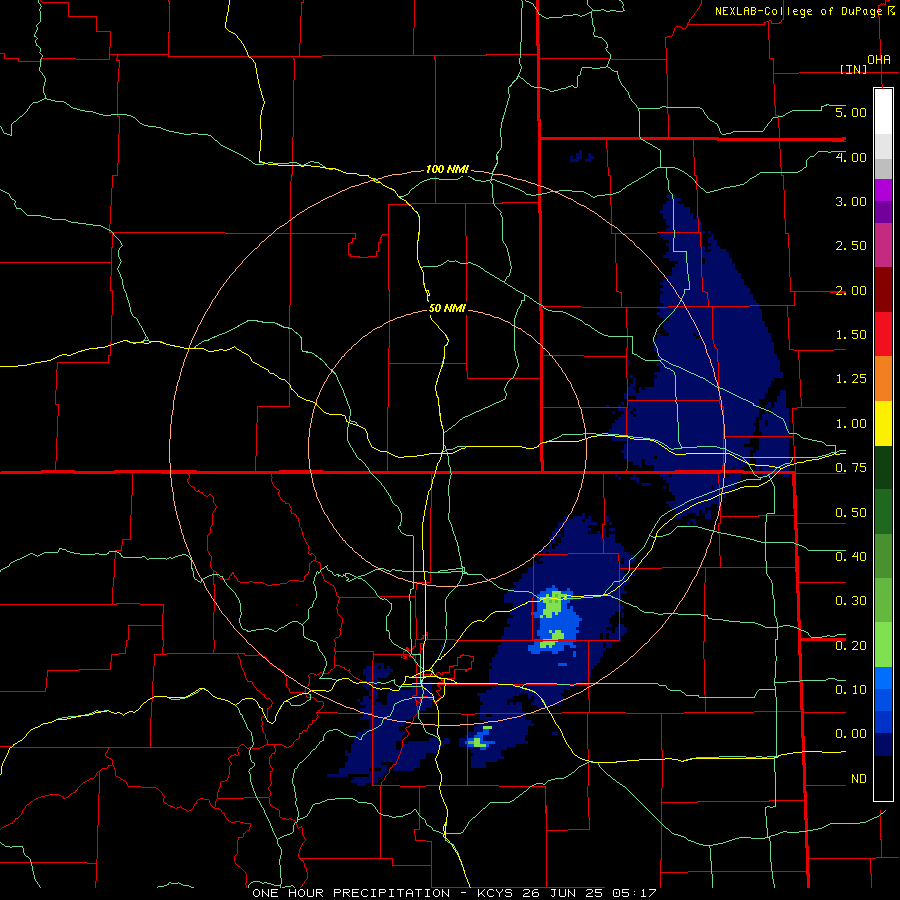This screenshot has width=900, height=900.
Task: Click the OHA product label
Action: 879,60
